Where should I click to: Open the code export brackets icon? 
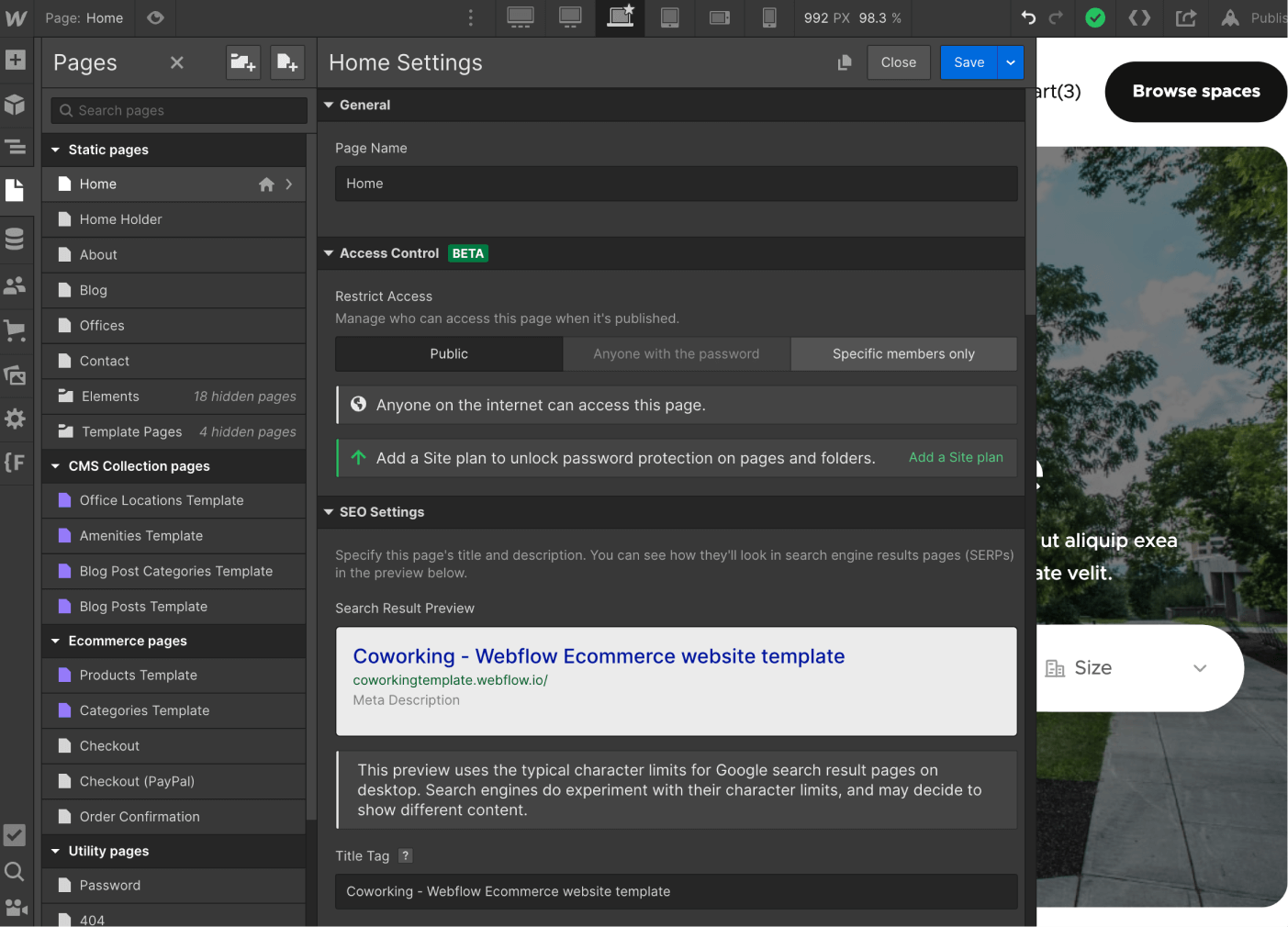coord(1139,17)
